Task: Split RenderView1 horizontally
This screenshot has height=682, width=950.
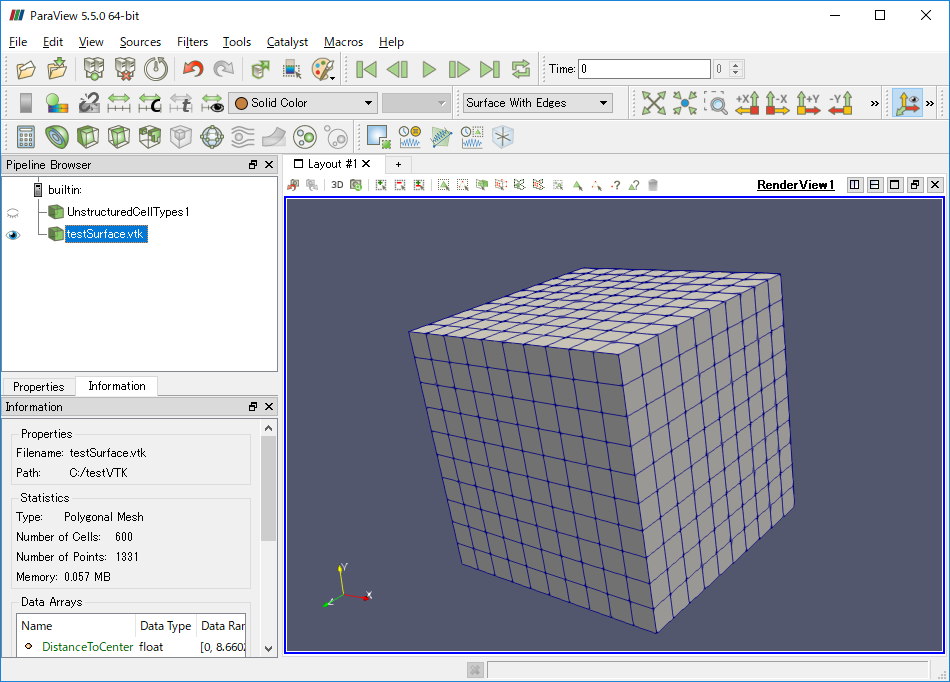Action: tap(855, 185)
